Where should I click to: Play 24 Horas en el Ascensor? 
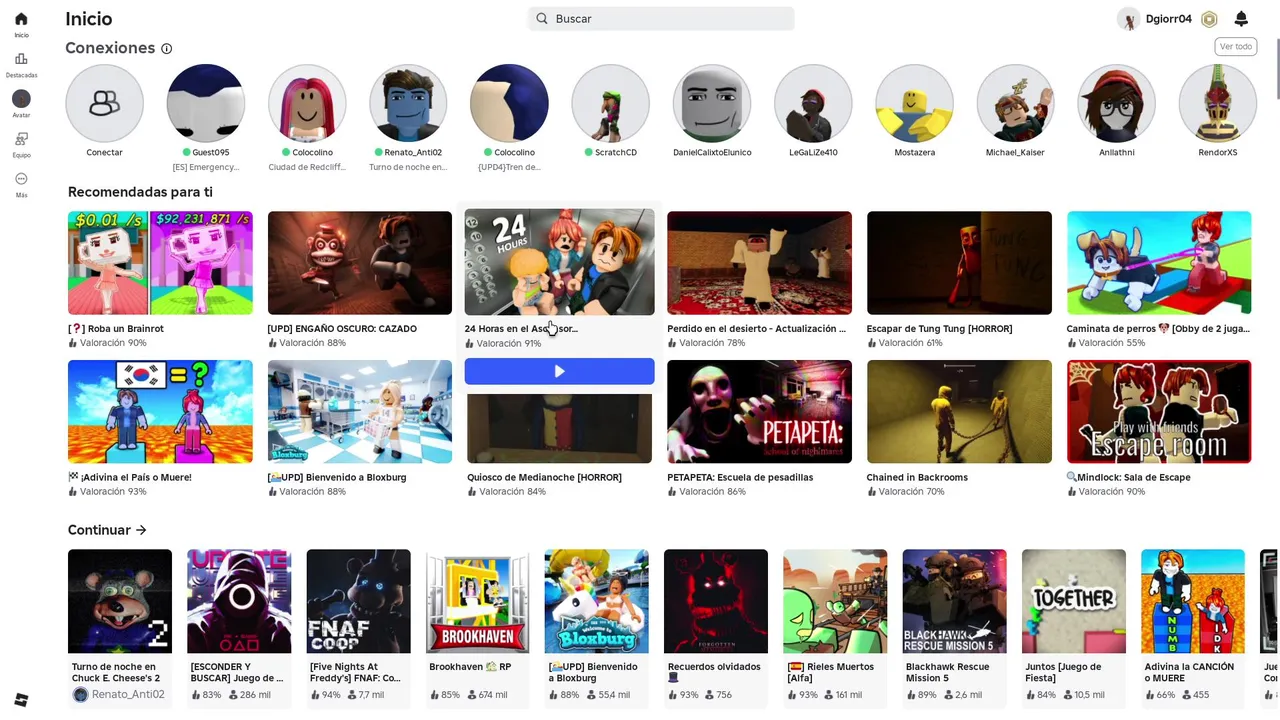[x=559, y=371]
